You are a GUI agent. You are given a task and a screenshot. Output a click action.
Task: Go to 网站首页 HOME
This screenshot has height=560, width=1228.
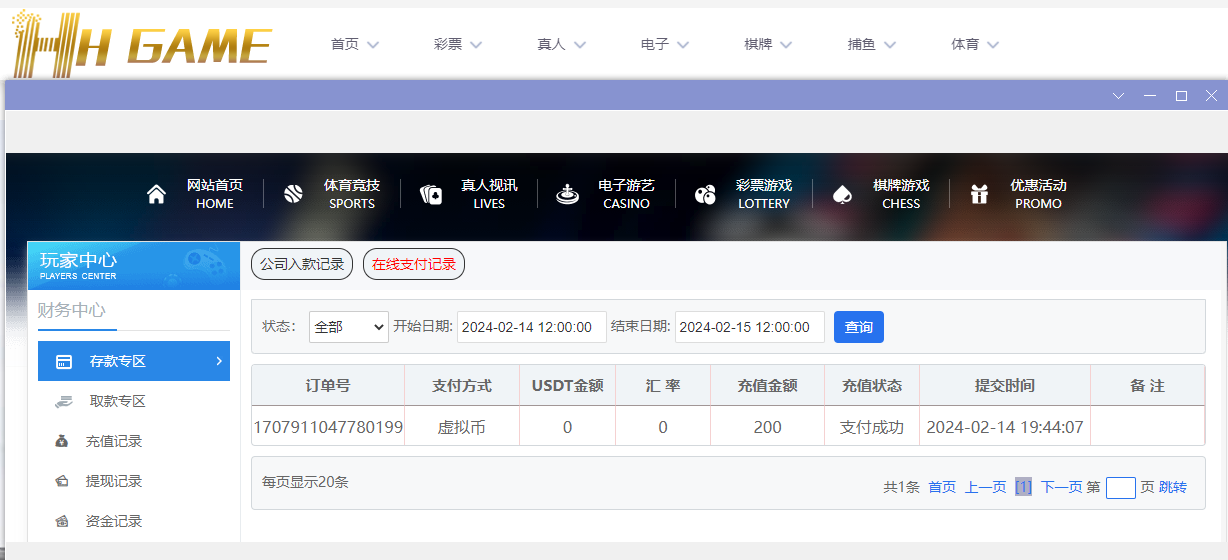(x=214, y=194)
